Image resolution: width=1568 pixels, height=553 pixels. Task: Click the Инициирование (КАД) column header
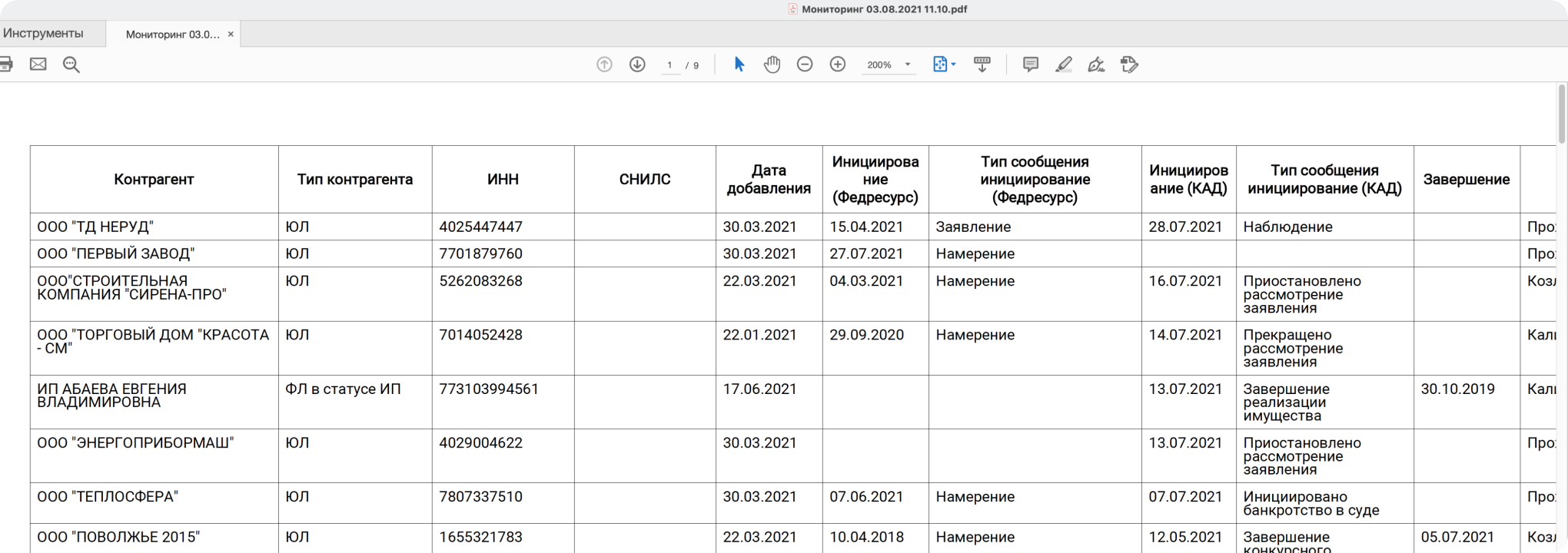click(x=1188, y=179)
